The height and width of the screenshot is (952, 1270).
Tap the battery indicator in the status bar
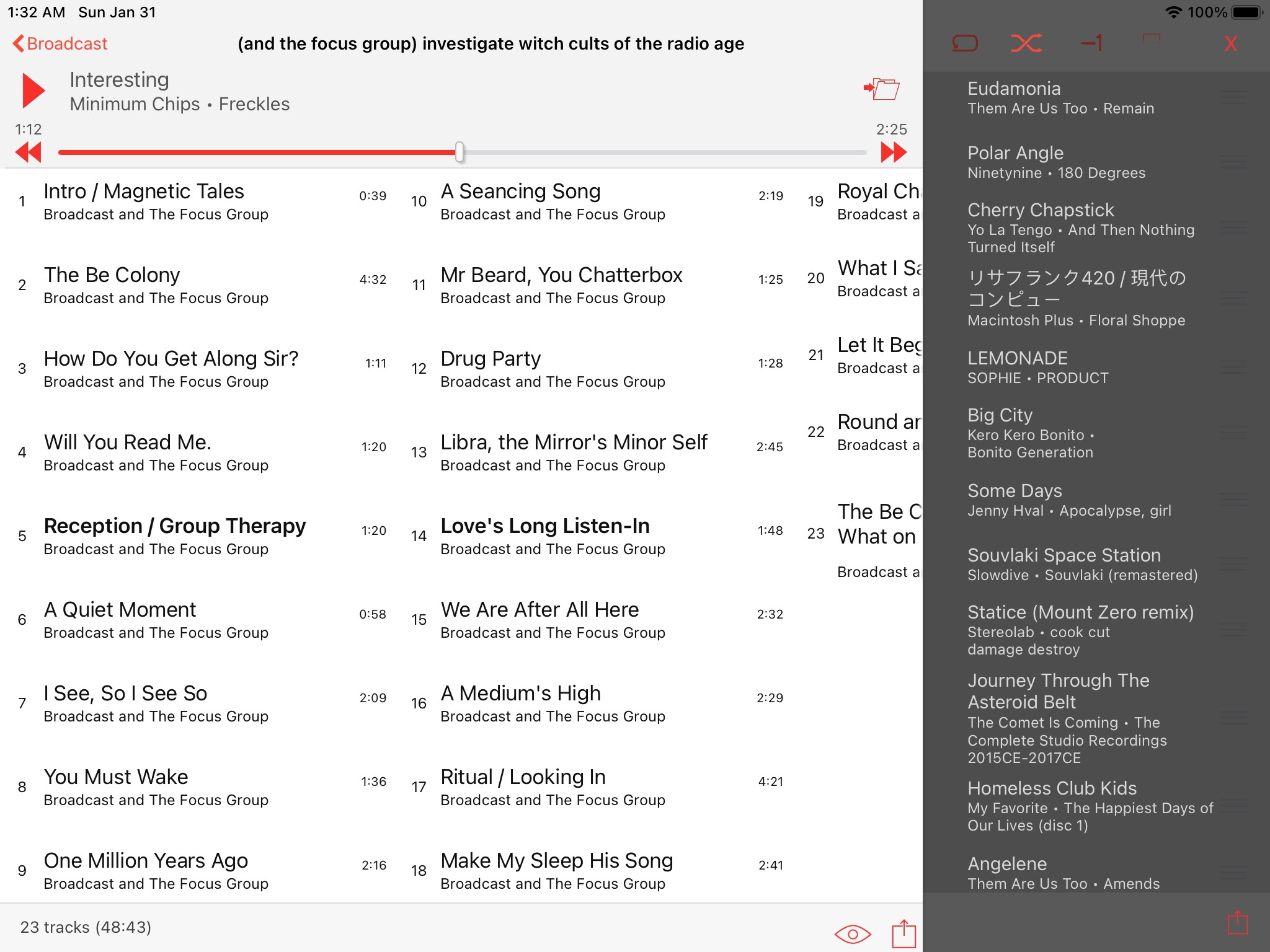[x=1247, y=12]
